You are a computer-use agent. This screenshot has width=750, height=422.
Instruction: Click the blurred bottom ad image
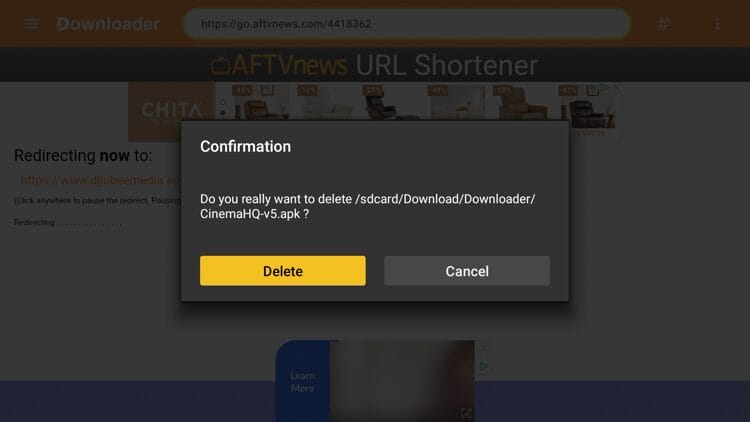pyautogui.click(x=402, y=381)
